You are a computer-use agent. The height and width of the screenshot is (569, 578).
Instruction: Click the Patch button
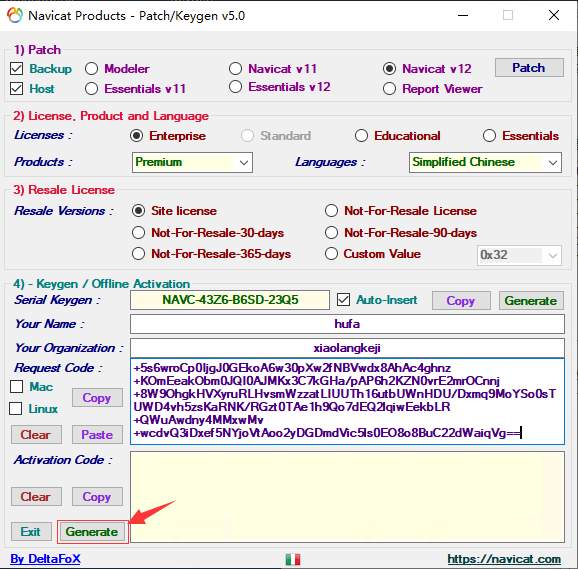click(x=529, y=67)
